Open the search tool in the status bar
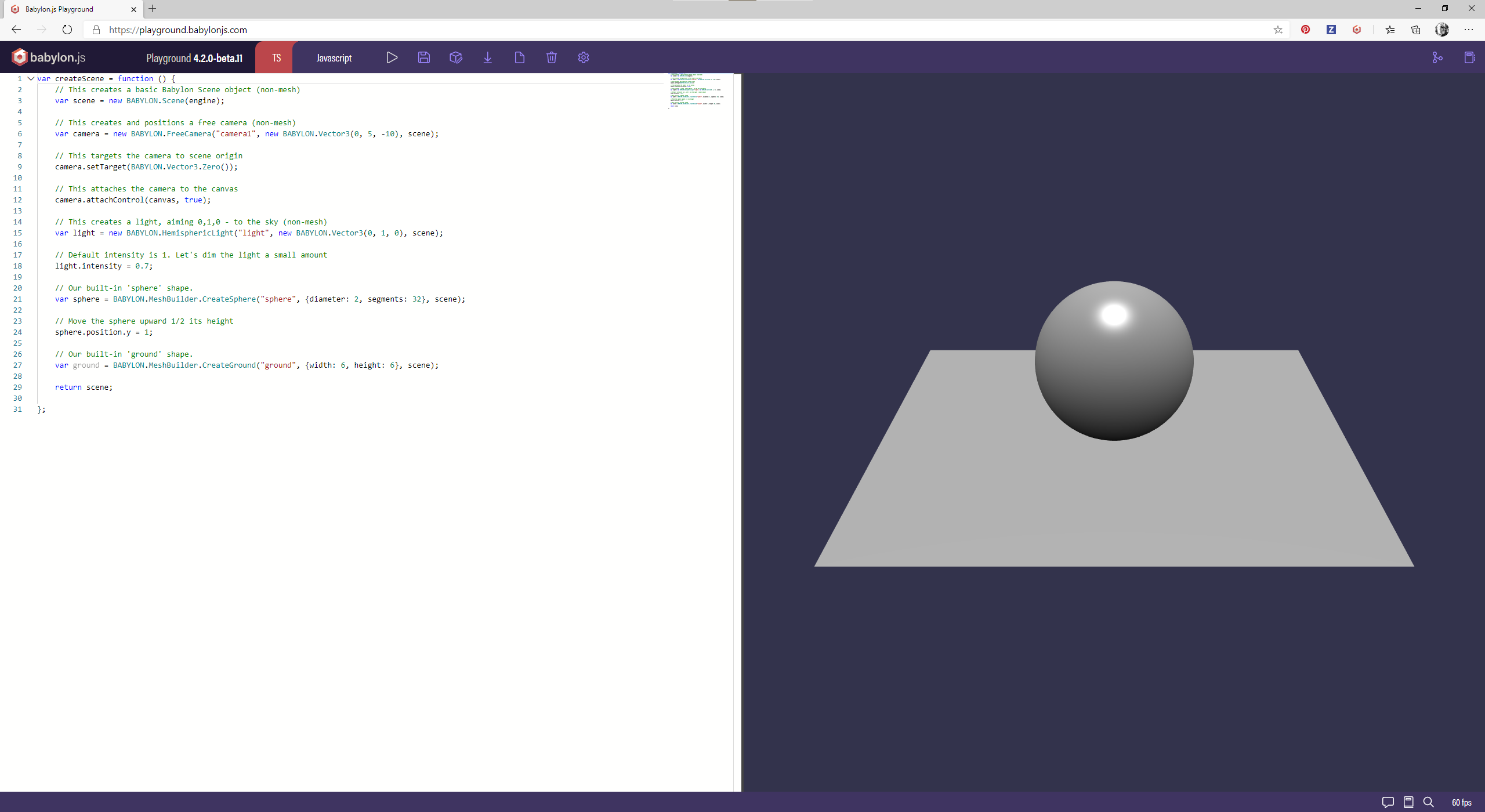The width and height of the screenshot is (1485, 812). click(x=1428, y=802)
